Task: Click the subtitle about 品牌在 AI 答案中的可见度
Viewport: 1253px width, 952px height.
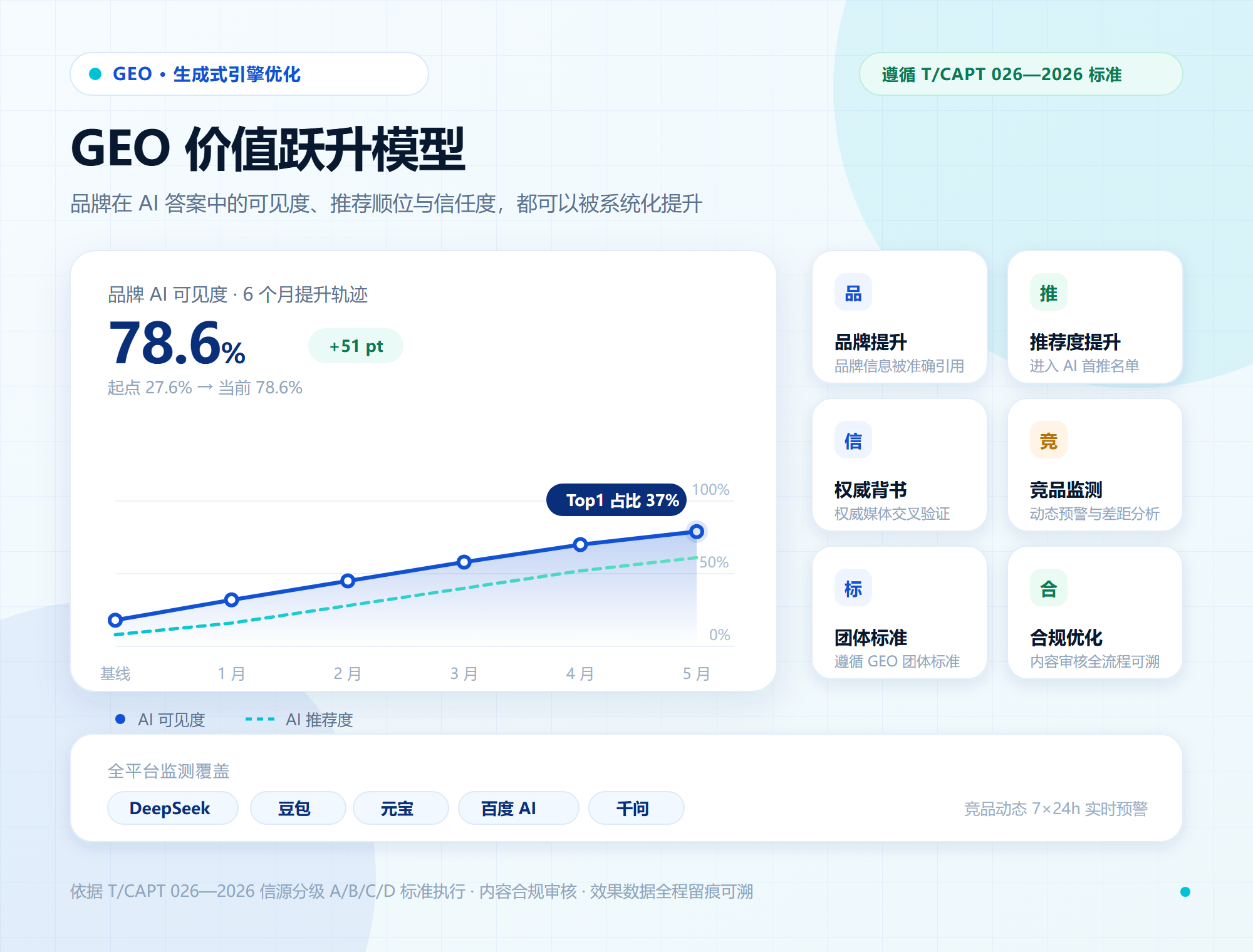Action: tap(386, 204)
